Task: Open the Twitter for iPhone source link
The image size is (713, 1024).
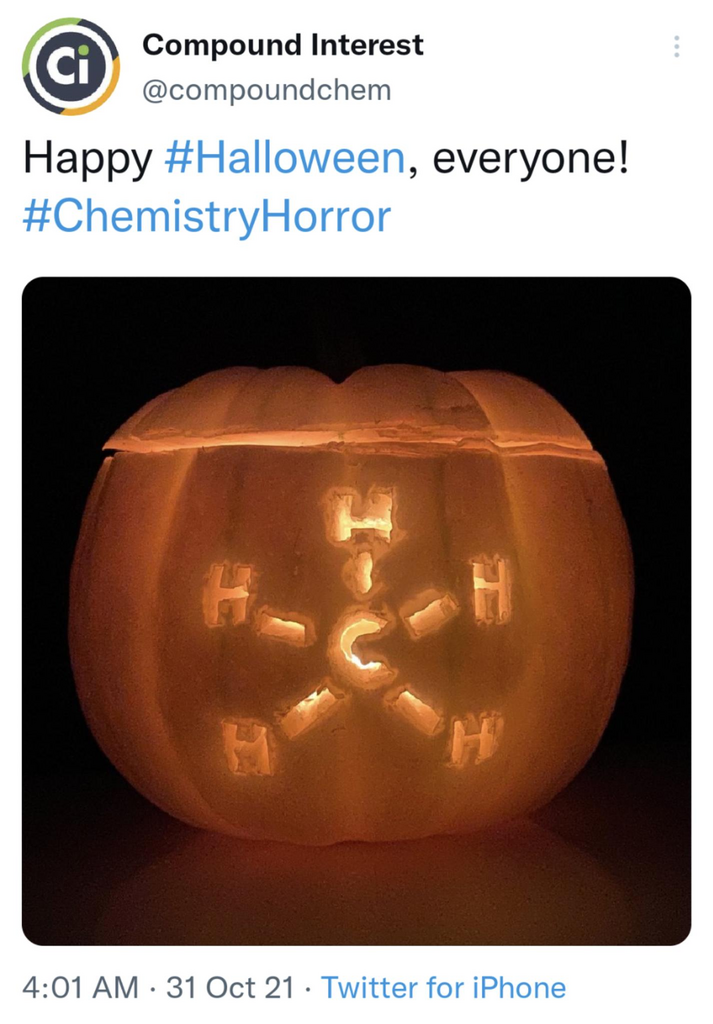Action: [x=443, y=987]
